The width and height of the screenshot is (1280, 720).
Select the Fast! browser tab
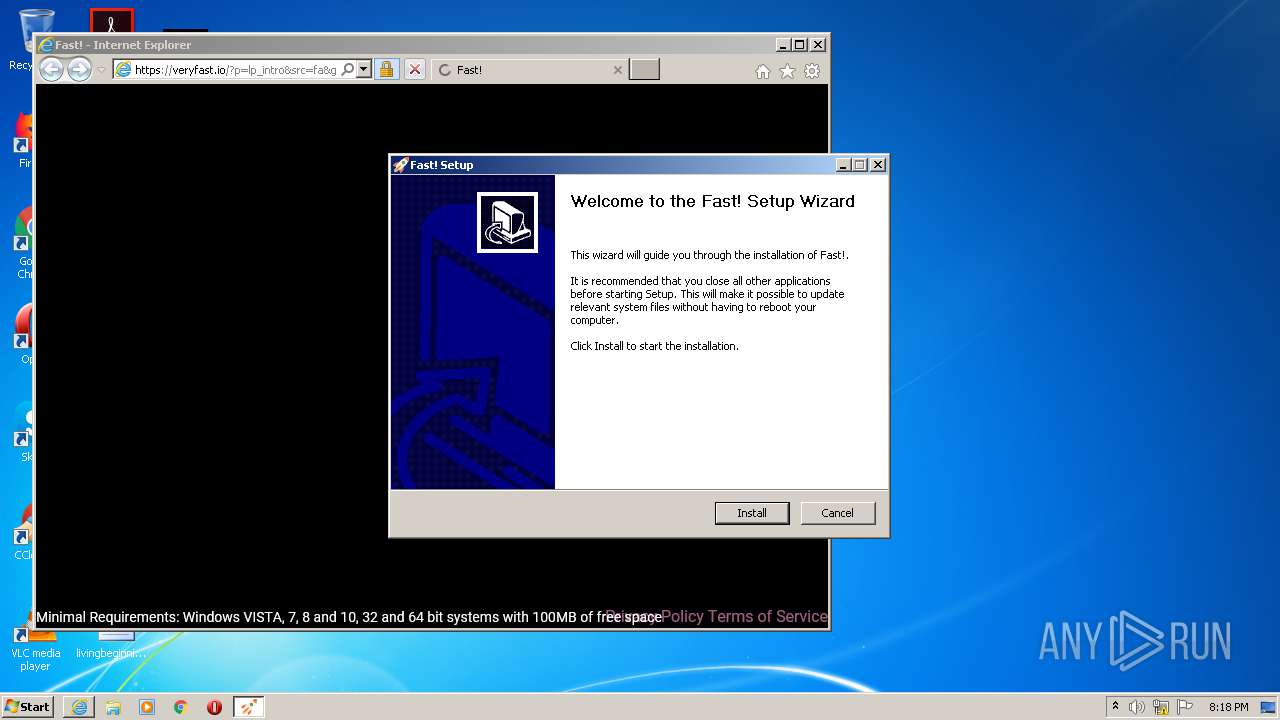click(x=530, y=70)
